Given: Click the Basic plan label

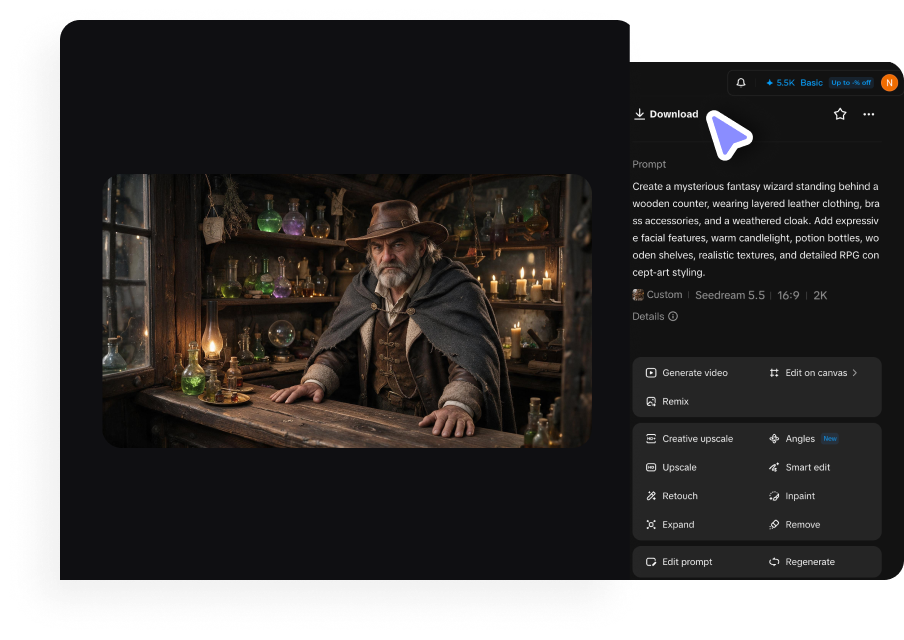Looking at the screenshot, I should pyautogui.click(x=811, y=82).
